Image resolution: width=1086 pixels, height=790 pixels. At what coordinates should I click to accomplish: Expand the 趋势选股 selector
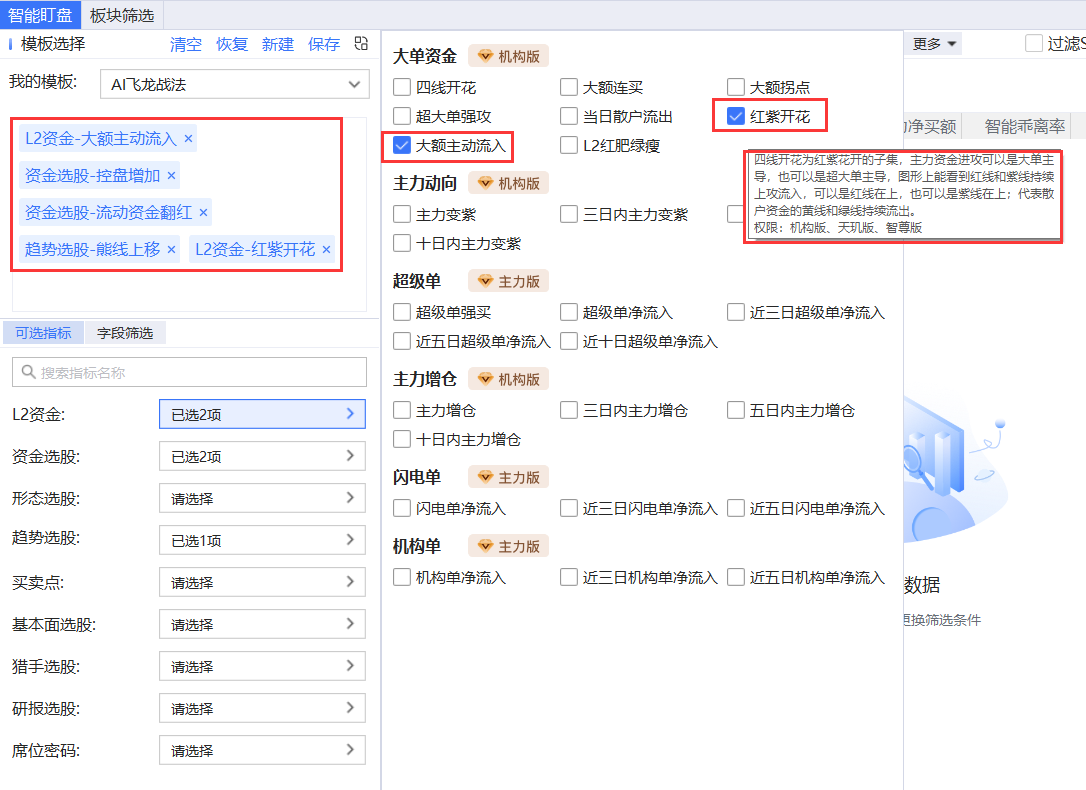point(262,540)
